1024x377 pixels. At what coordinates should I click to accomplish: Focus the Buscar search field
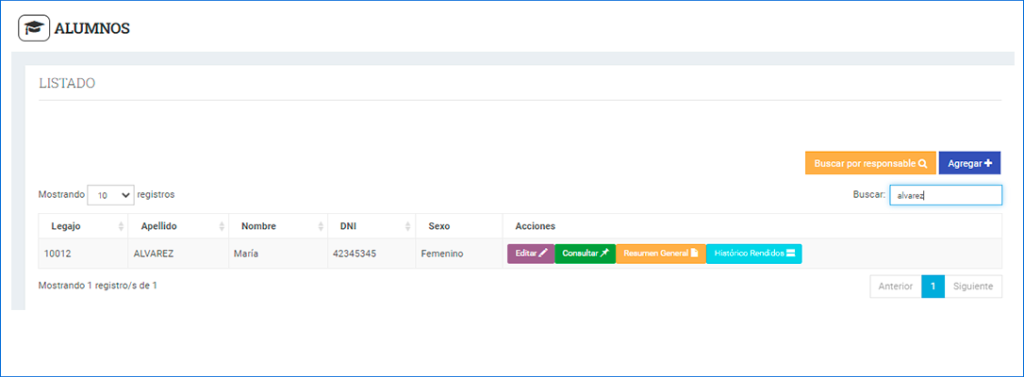(946, 195)
